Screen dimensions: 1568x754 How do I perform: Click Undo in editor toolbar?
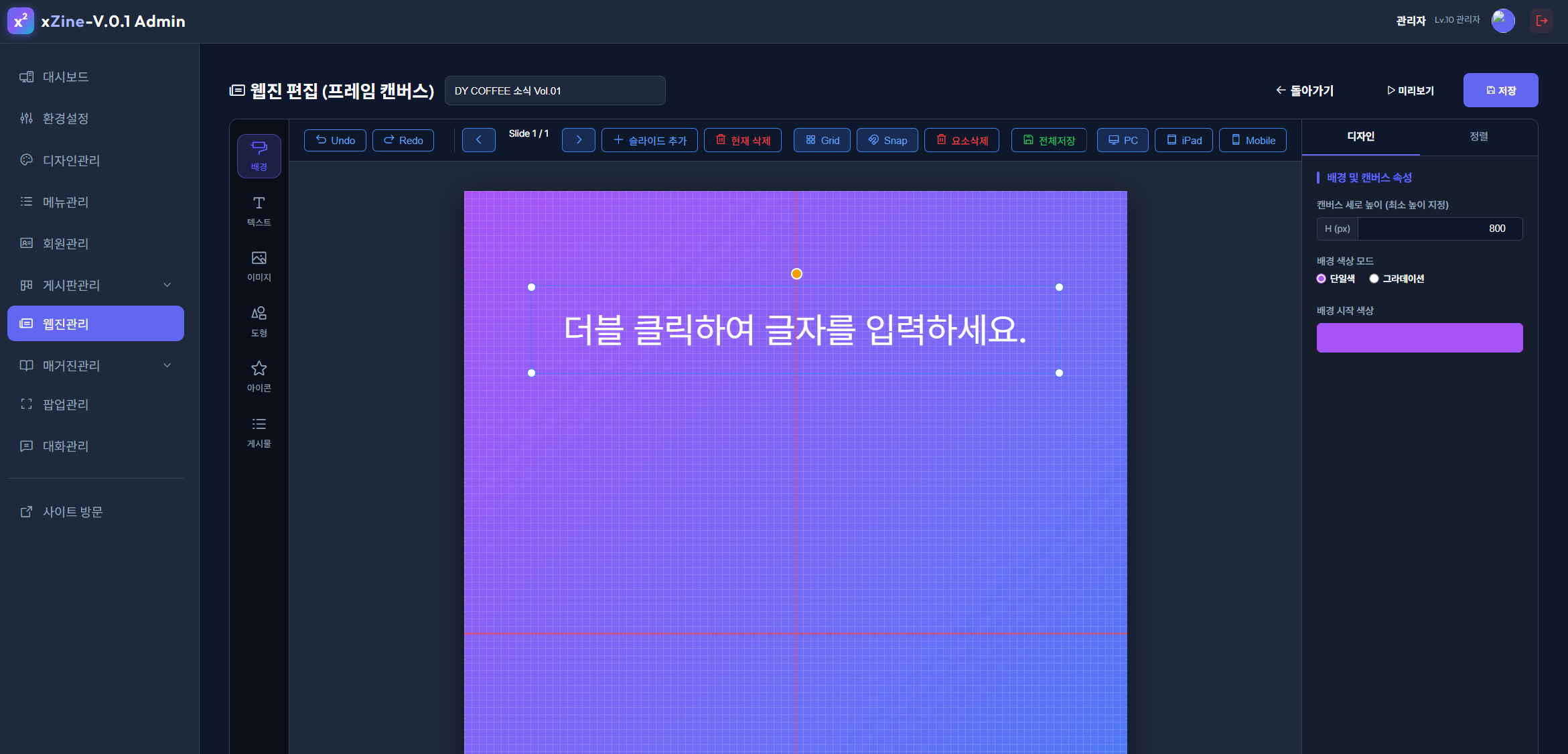335,140
